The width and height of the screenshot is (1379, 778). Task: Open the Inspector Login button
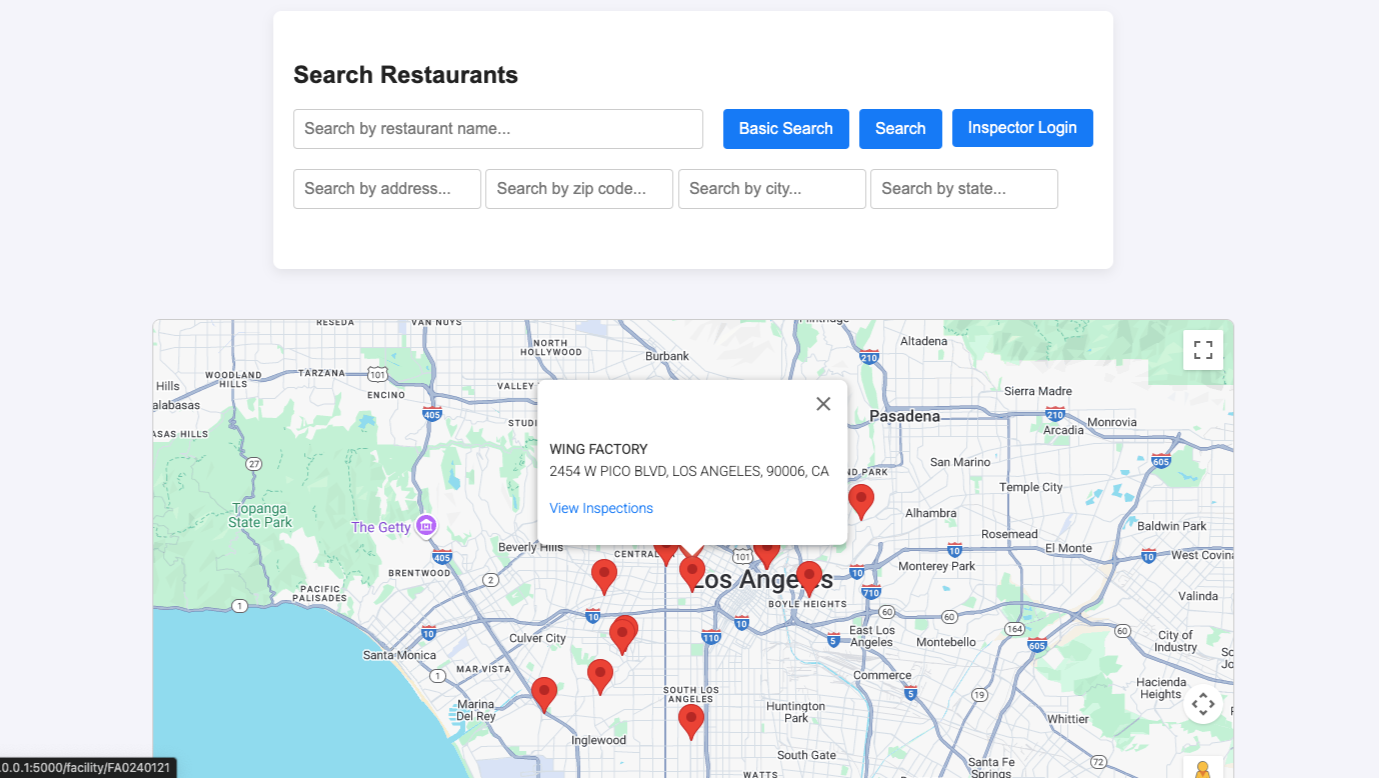coord(1022,128)
